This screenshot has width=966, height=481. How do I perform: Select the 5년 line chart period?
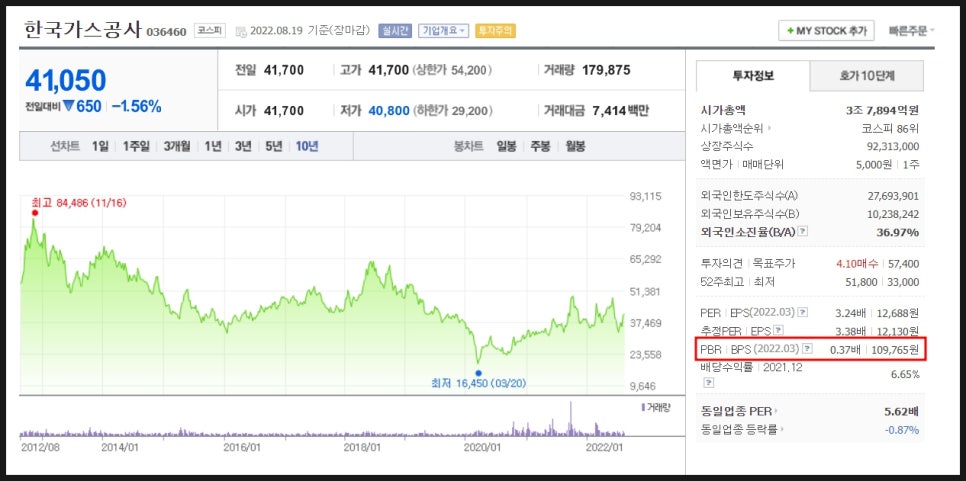(x=274, y=147)
